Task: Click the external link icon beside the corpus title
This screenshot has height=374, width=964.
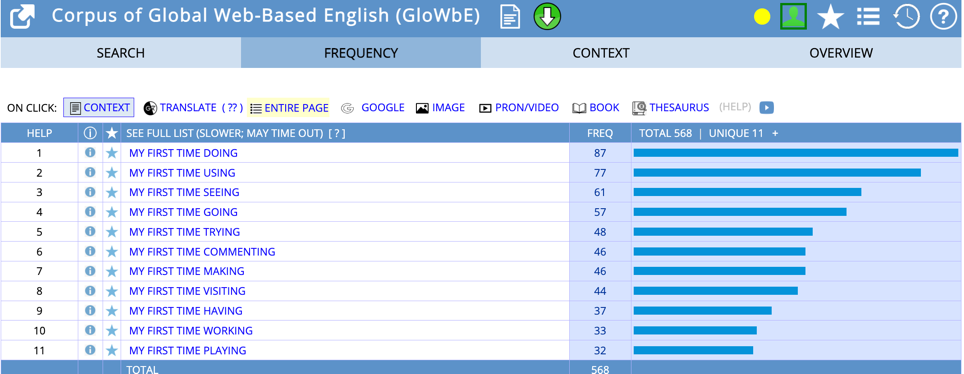Action: coord(22,17)
